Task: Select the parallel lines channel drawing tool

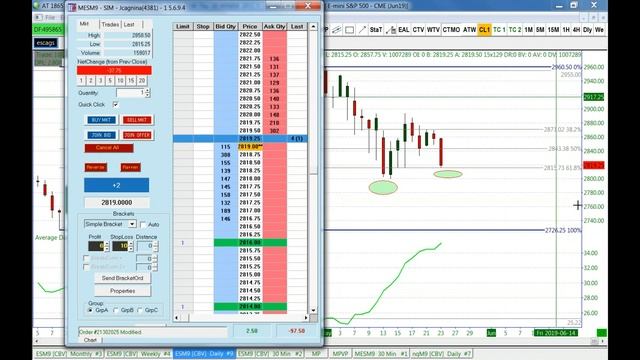Action: (x=336, y=30)
